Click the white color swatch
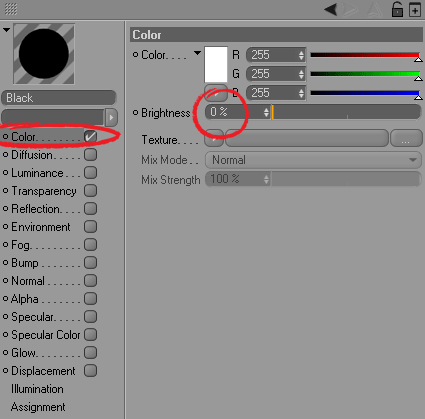 (x=216, y=64)
